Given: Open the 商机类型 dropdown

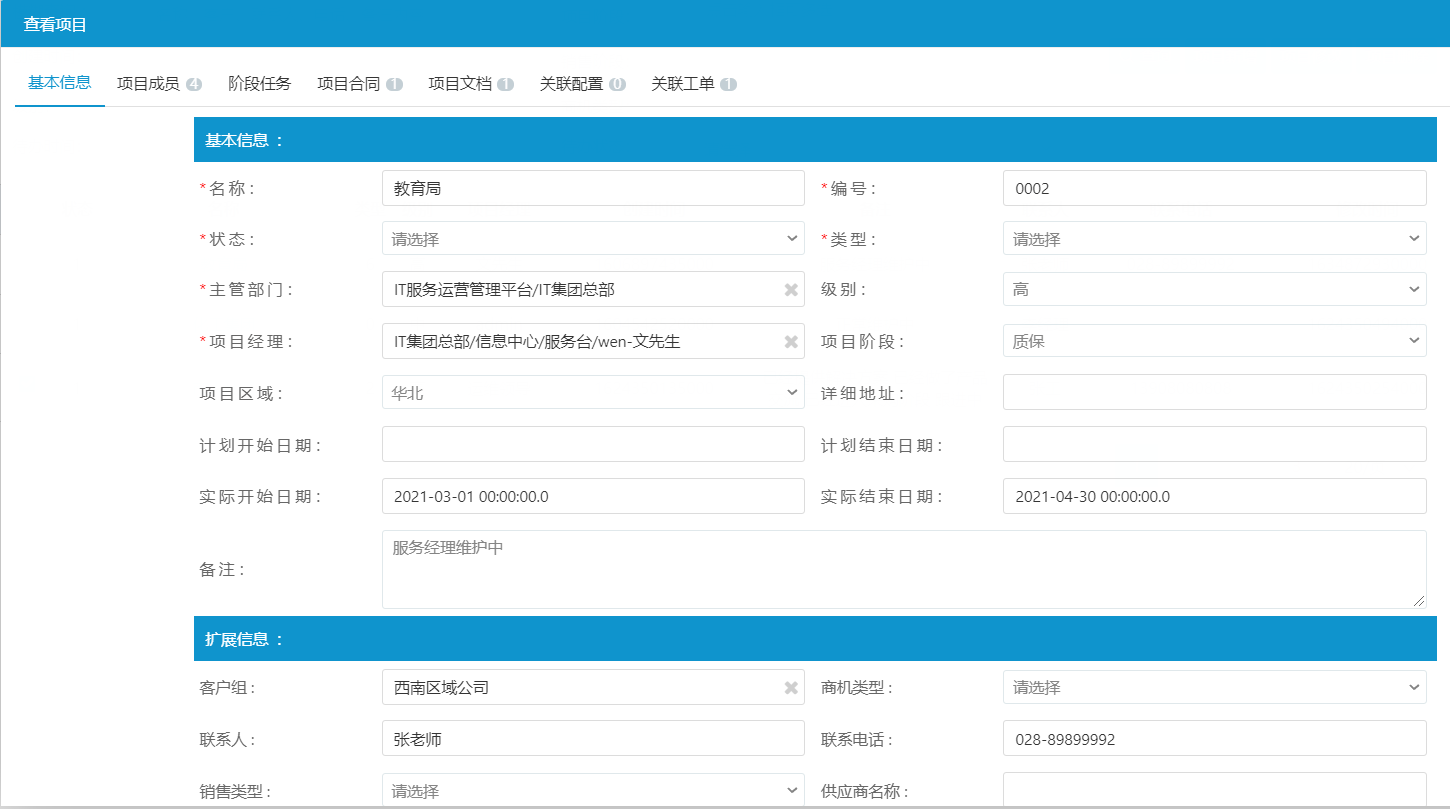Looking at the screenshot, I should click(1214, 687).
